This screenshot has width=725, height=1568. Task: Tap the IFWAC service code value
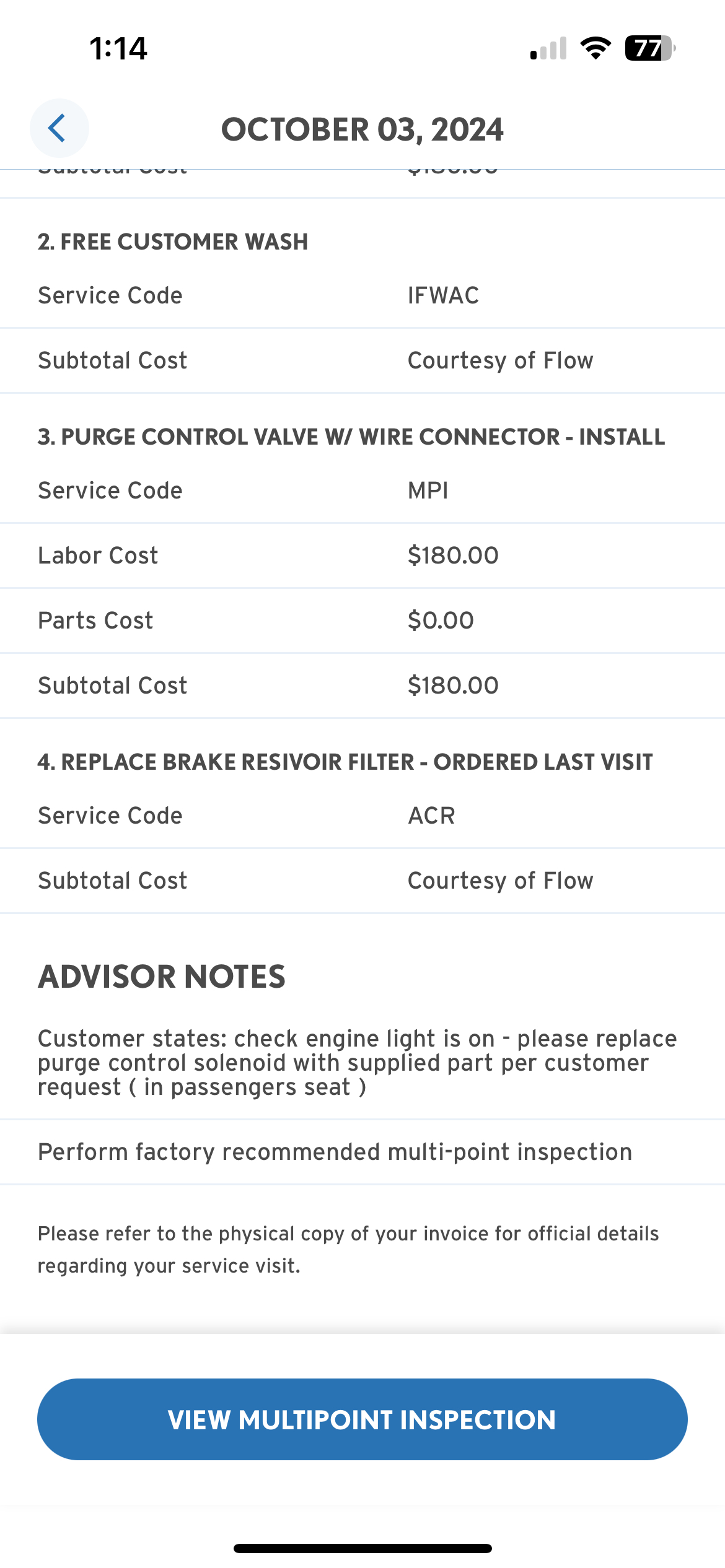click(x=443, y=295)
